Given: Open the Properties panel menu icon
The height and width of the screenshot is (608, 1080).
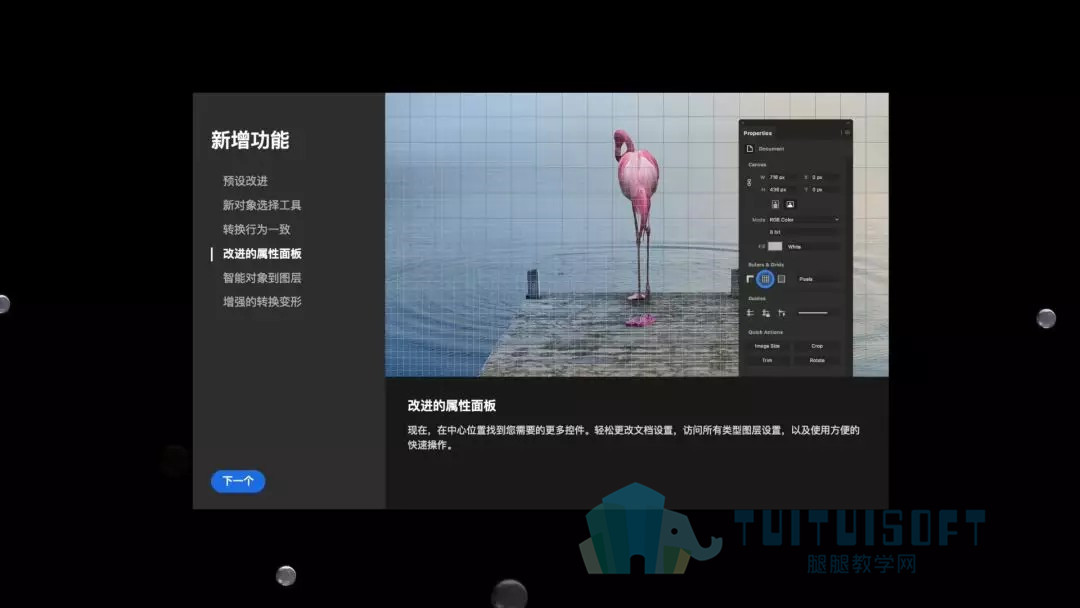Looking at the screenshot, I should 845,133.
